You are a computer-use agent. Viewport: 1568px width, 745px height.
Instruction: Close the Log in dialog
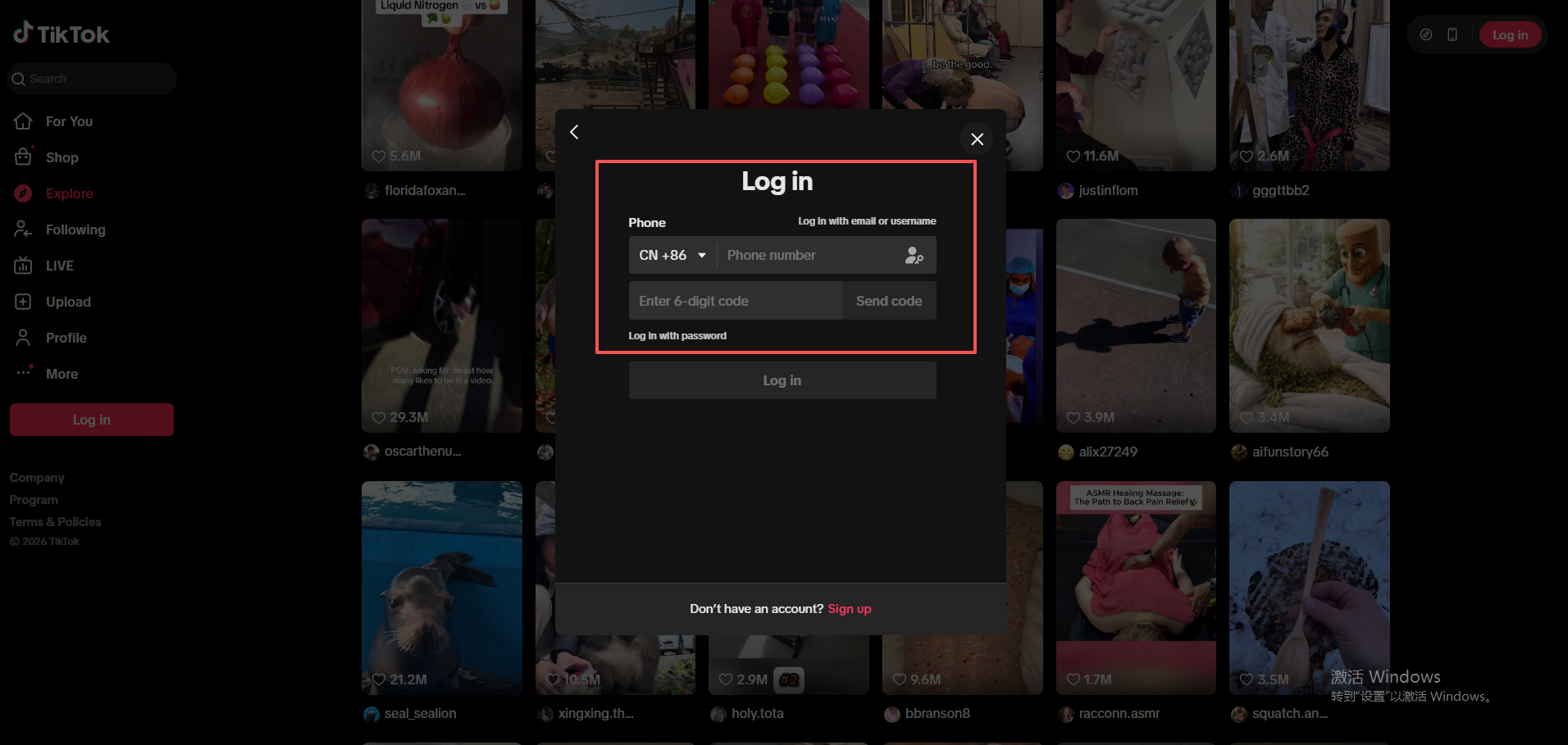pyautogui.click(x=977, y=139)
